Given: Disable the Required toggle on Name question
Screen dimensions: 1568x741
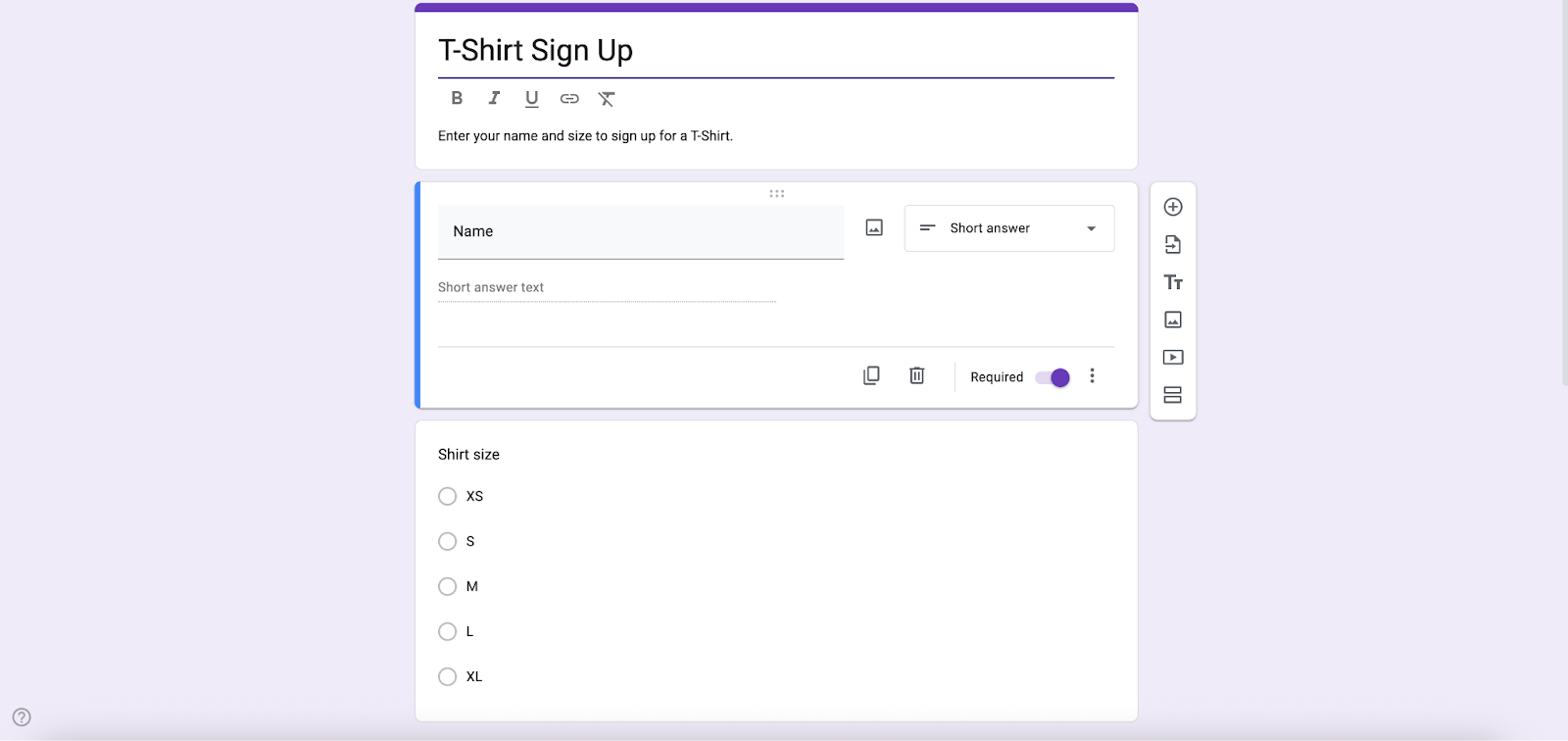Looking at the screenshot, I should point(1053,376).
